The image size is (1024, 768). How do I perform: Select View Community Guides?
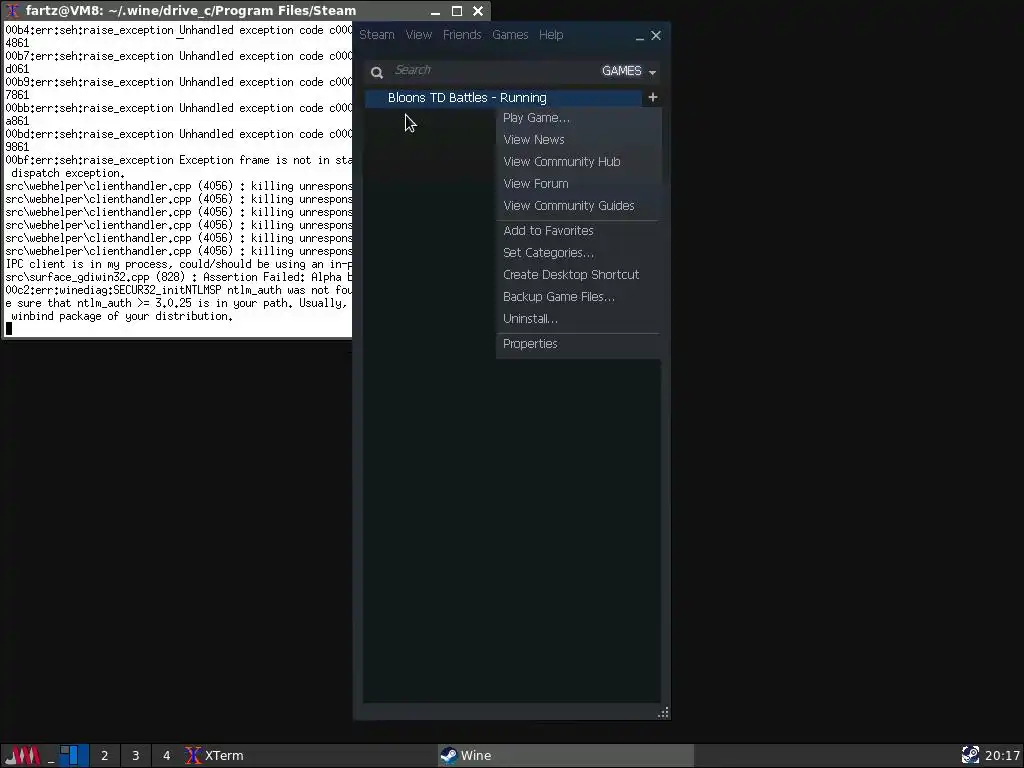point(579,206)
